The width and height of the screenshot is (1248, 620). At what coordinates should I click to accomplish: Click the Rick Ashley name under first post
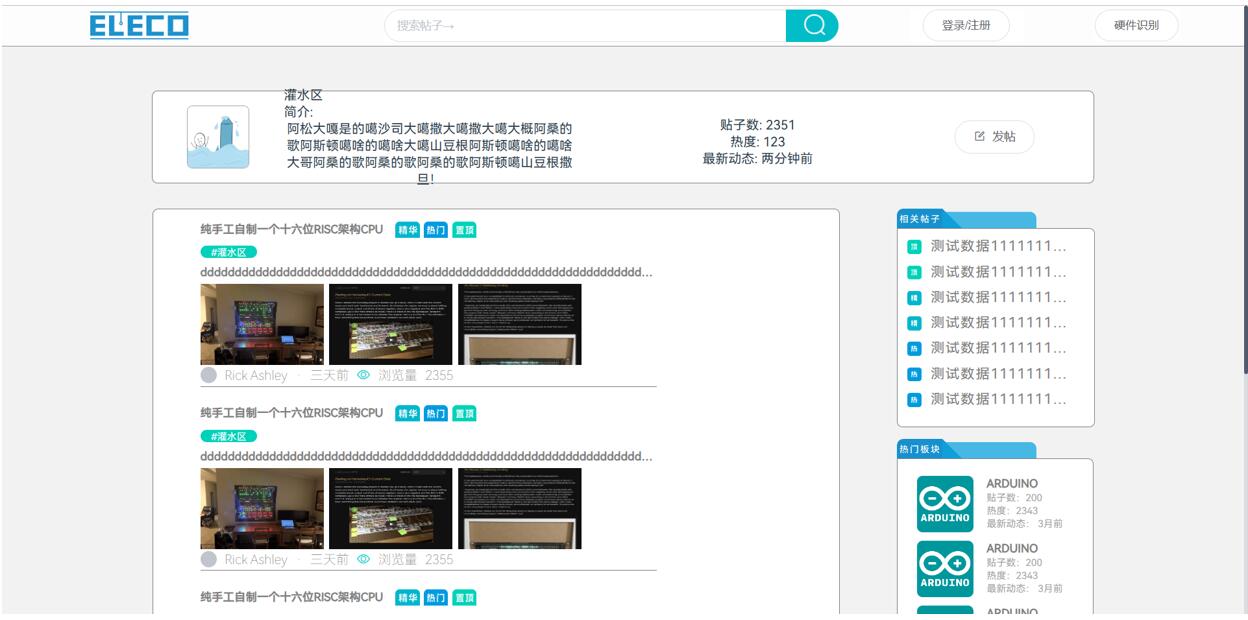pos(256,376)
